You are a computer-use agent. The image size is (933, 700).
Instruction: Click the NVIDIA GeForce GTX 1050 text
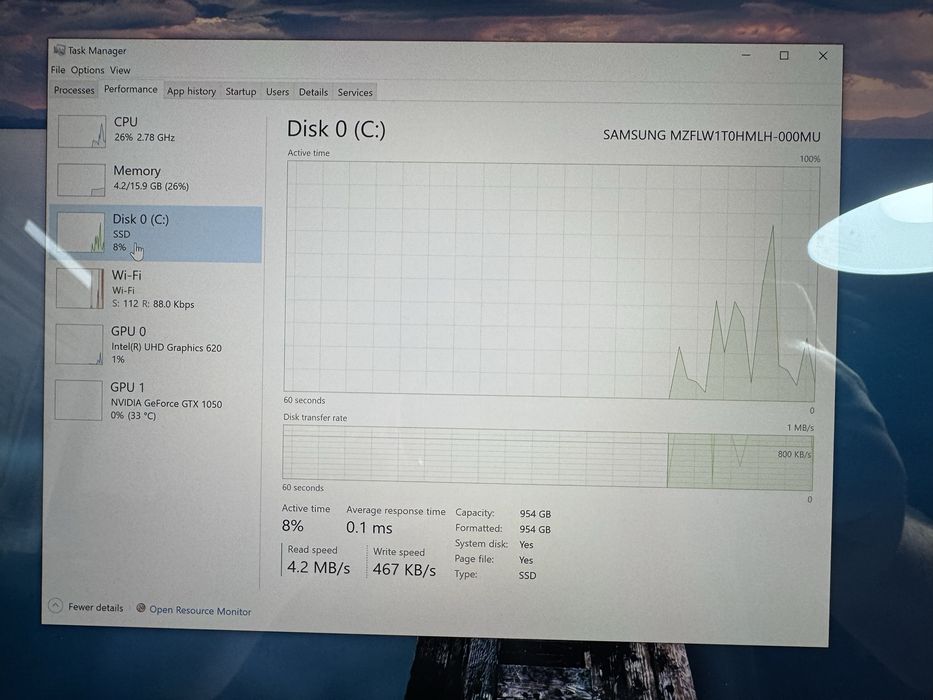pos(166,403)
